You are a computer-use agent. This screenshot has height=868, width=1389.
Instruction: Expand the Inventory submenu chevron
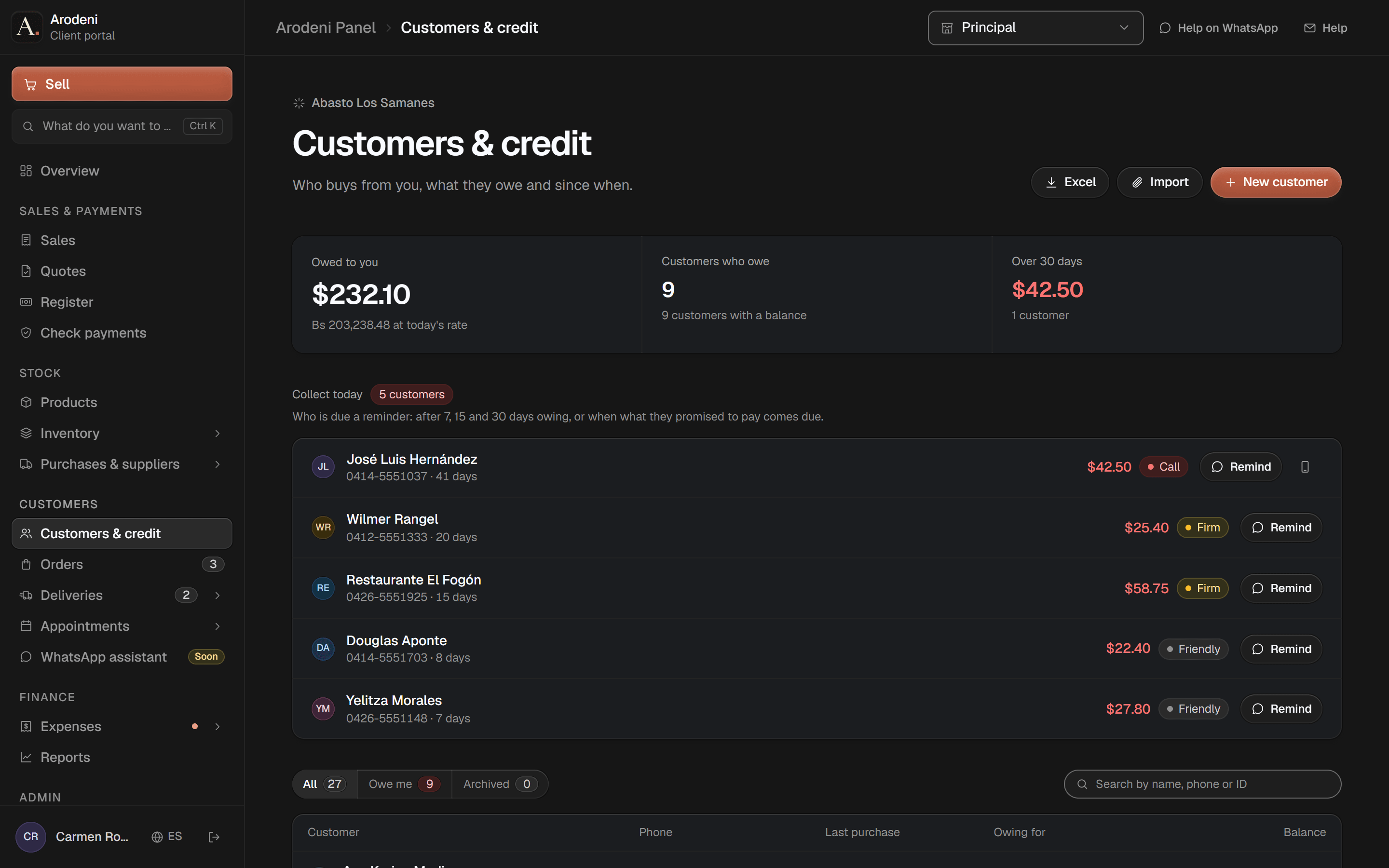point(218,434)
